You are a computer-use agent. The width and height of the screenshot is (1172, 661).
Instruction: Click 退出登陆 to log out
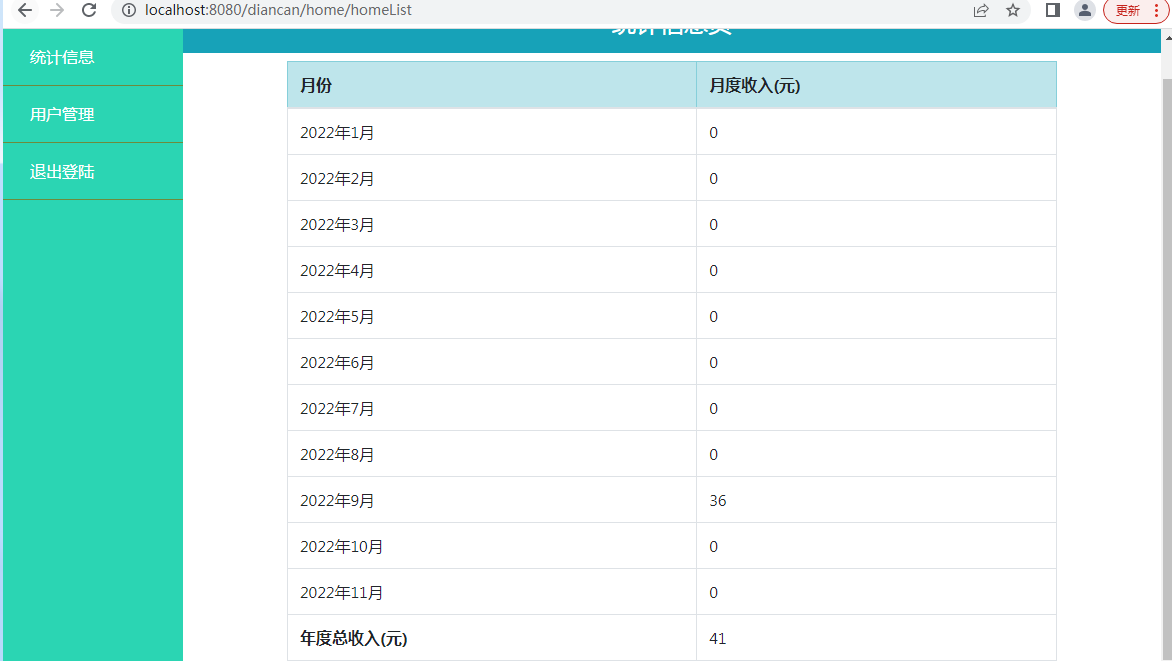tap(62, 171)
